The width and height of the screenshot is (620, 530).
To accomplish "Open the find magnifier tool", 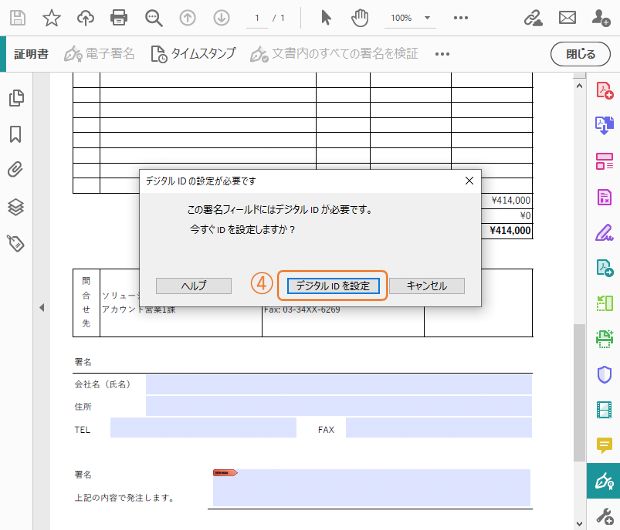I will coord(153,18).
